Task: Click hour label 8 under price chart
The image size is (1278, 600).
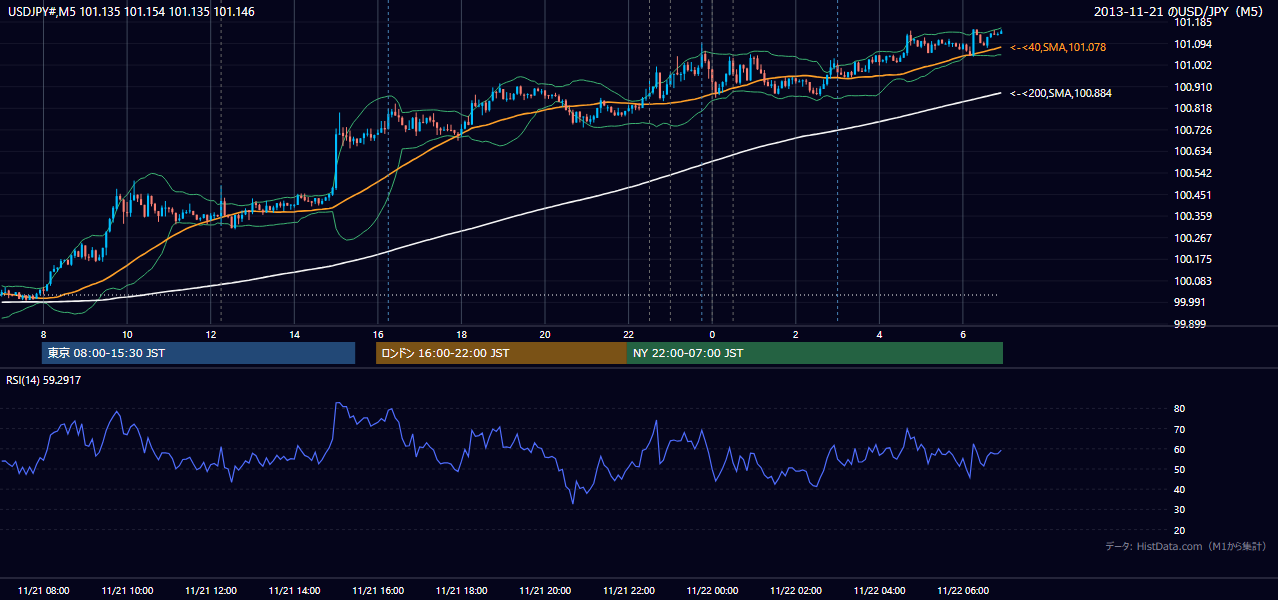Action: click(x=43, y=333)
